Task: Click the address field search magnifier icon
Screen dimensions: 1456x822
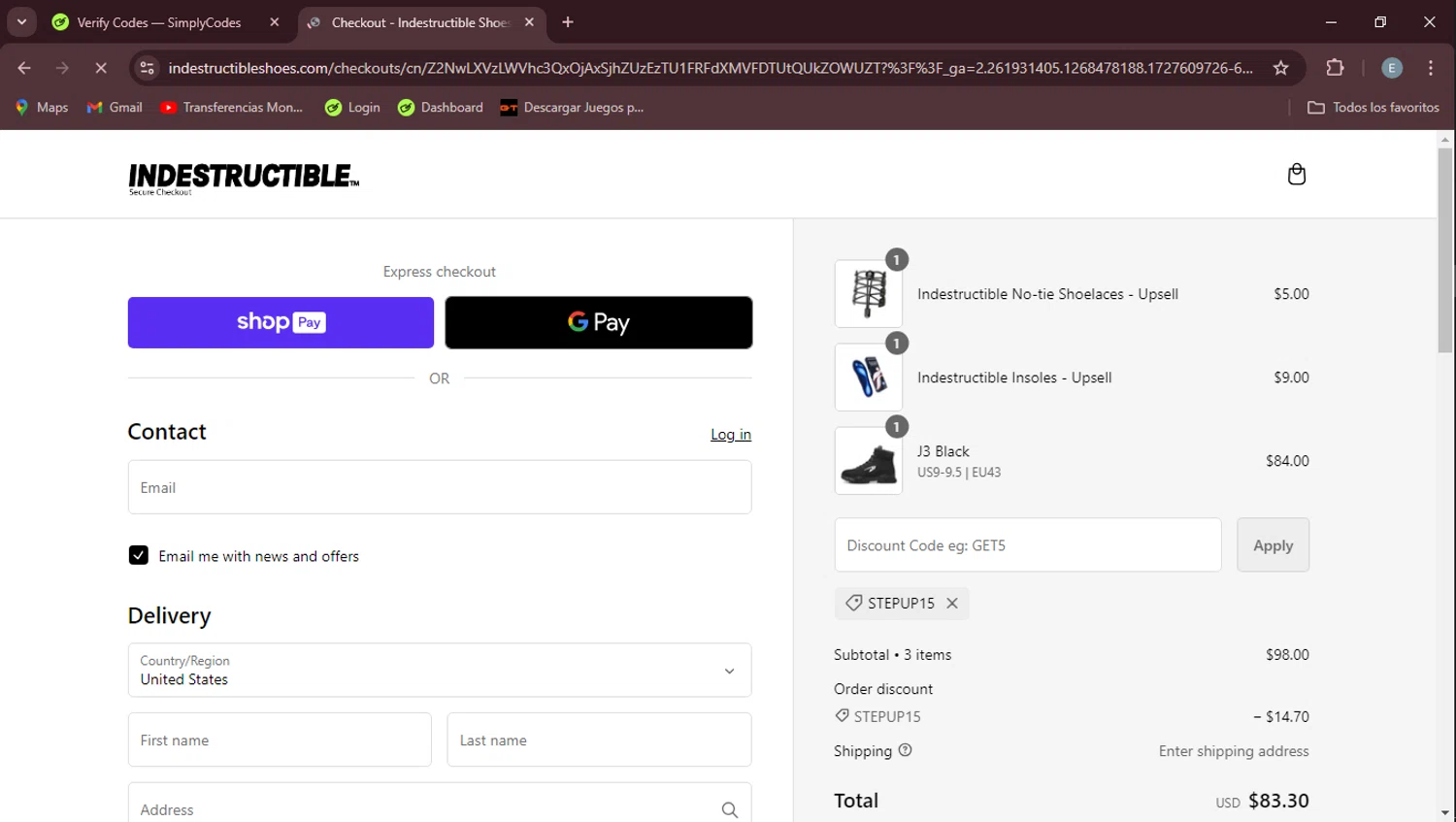Action: (729, 809)
